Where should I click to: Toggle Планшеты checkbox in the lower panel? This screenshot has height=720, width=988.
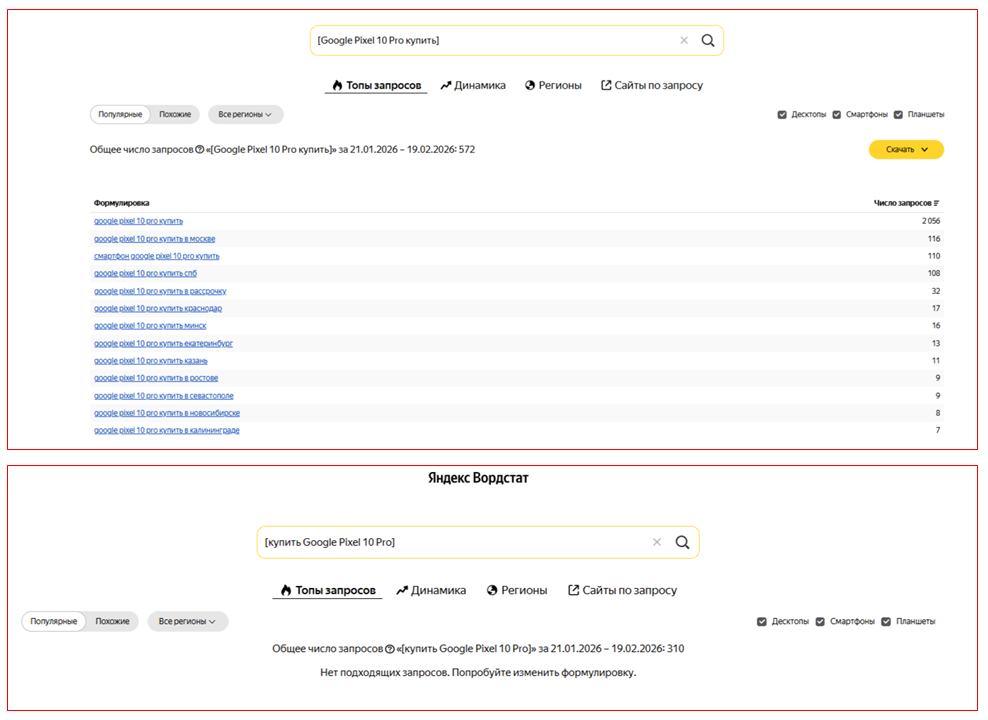886,622
